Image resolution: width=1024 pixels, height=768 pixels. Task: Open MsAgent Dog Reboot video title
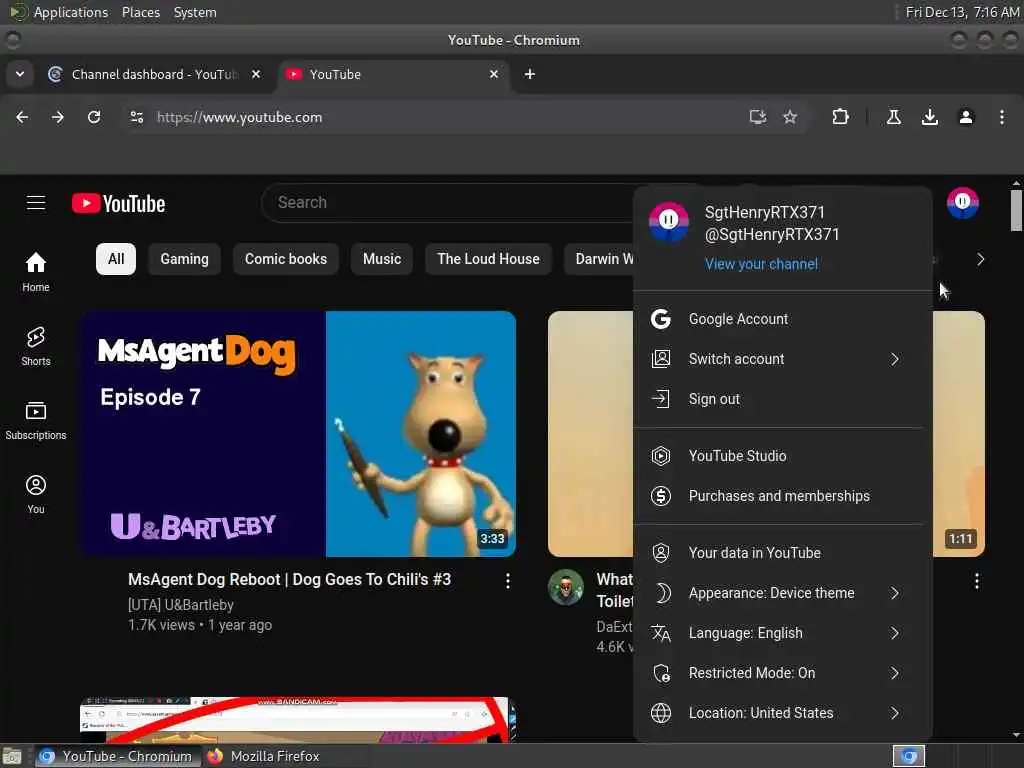[x=289, y=579]
